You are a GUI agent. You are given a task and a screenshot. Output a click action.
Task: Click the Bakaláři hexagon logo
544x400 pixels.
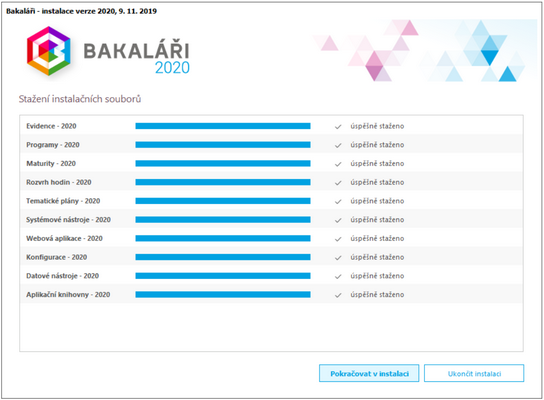pos(49,51)
